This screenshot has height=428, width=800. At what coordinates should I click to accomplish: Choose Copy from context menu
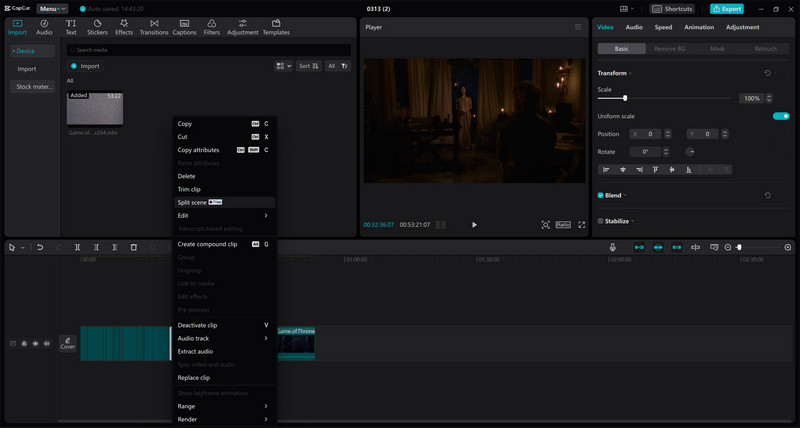224,123
